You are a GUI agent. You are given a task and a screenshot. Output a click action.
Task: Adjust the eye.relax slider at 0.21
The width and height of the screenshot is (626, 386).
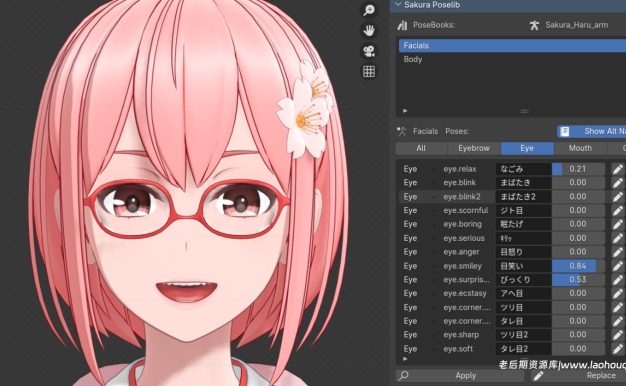pyautogui.click(x=578, y=169)
